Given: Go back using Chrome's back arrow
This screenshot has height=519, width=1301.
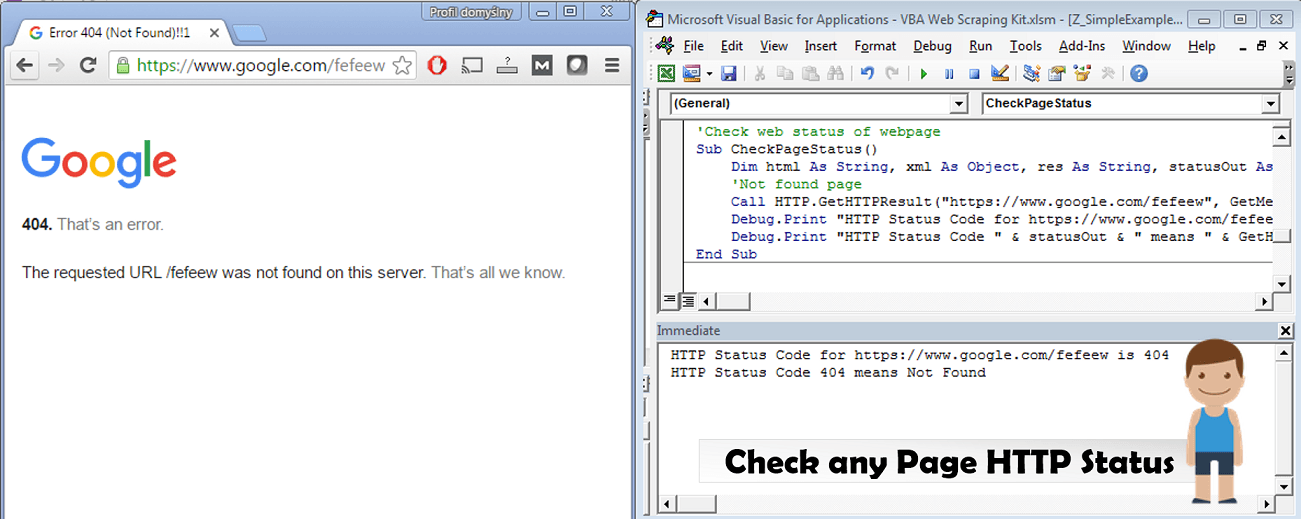Looking at the screenshot, I should (x=24, y=66).
